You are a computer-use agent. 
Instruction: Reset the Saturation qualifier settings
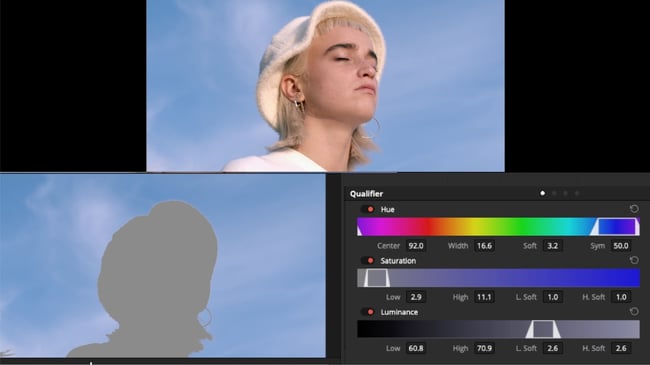coord(634,260)
